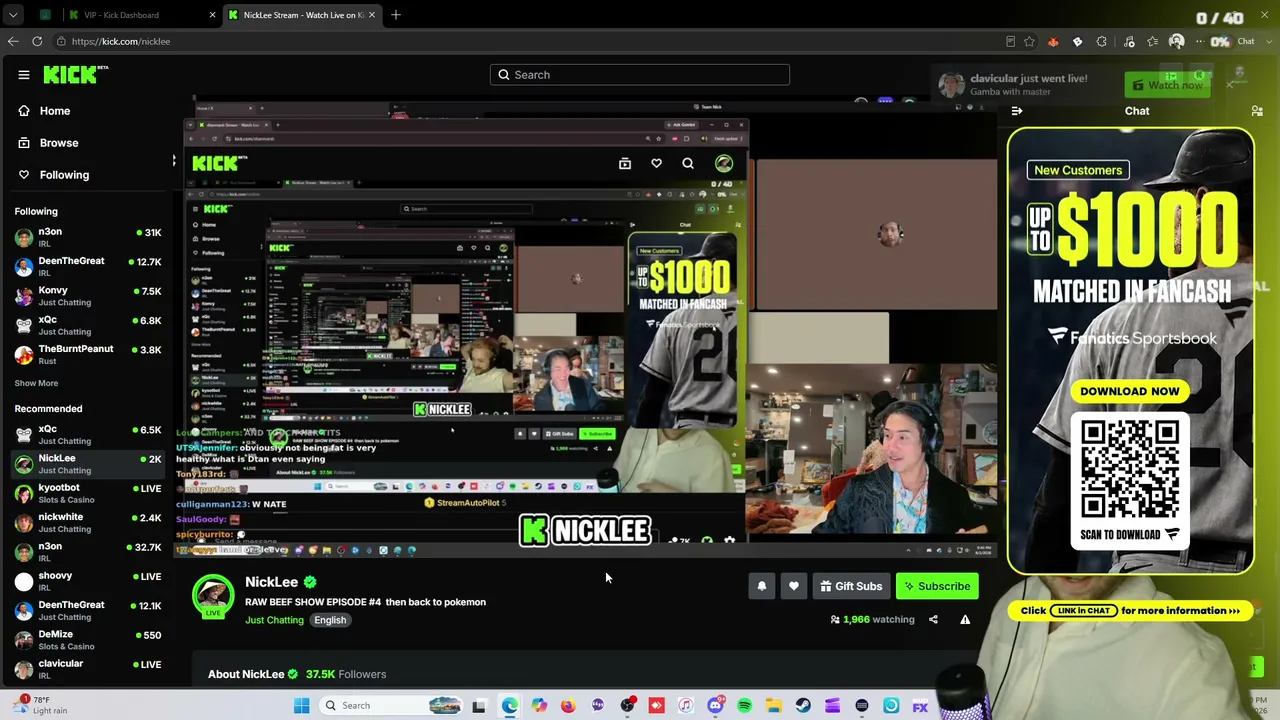Collapse the chat panel with arrow icon
The image size is (1280, 720).
1017,111
